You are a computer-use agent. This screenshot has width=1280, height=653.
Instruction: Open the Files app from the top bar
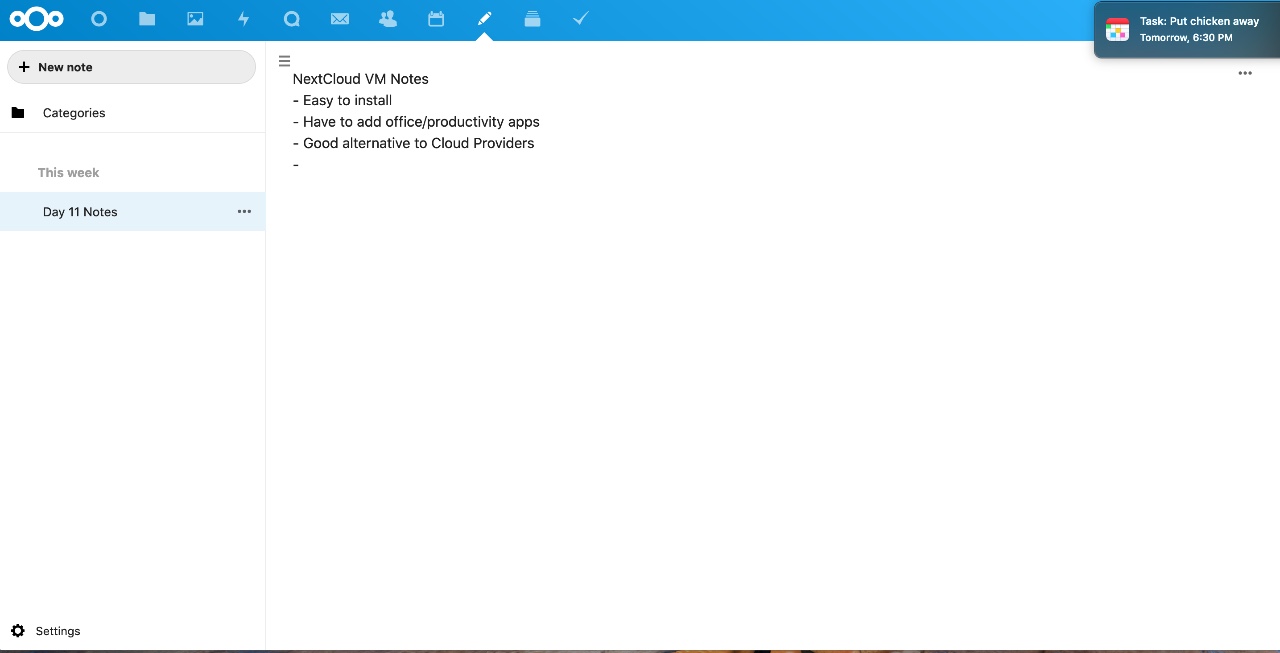(x=147, y=18)
